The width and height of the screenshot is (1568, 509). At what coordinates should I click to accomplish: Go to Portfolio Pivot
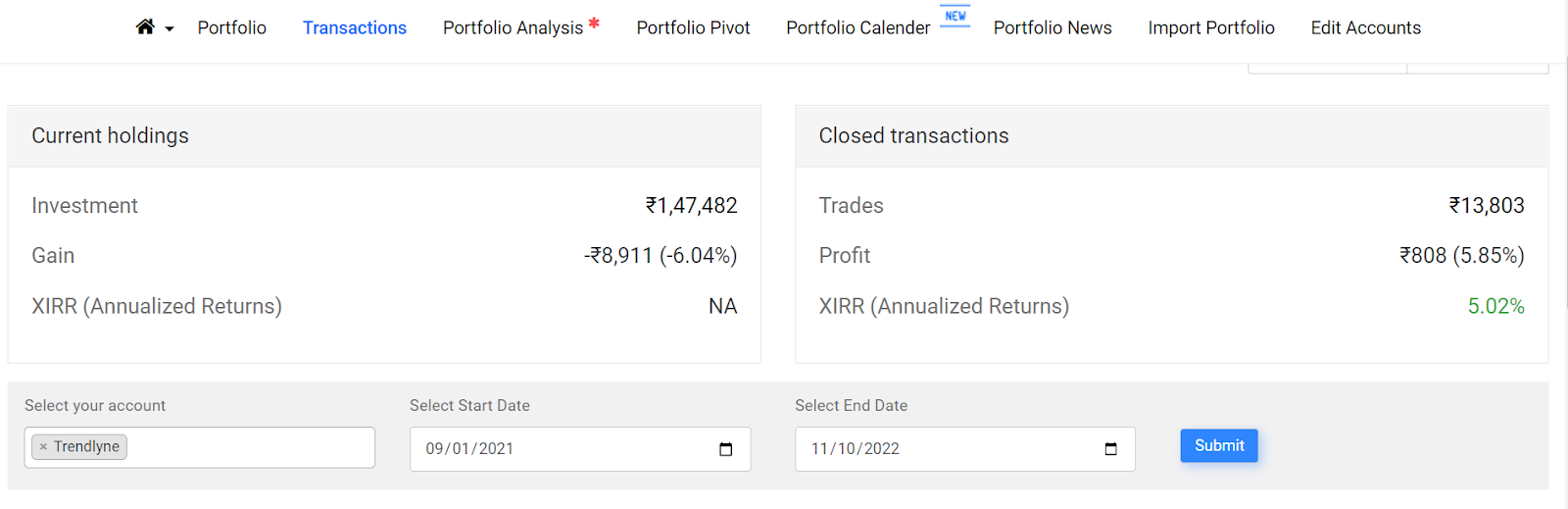coord(693,27)
